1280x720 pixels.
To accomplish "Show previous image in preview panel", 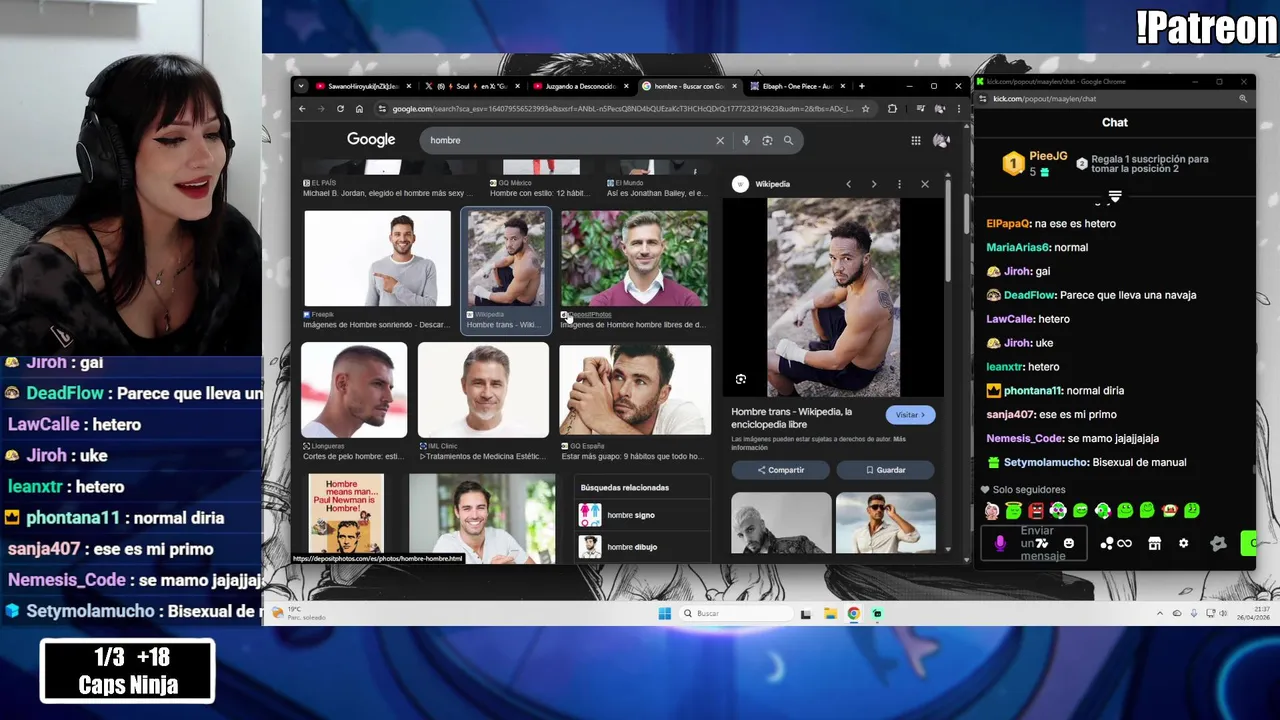I will tap(848, 184).
